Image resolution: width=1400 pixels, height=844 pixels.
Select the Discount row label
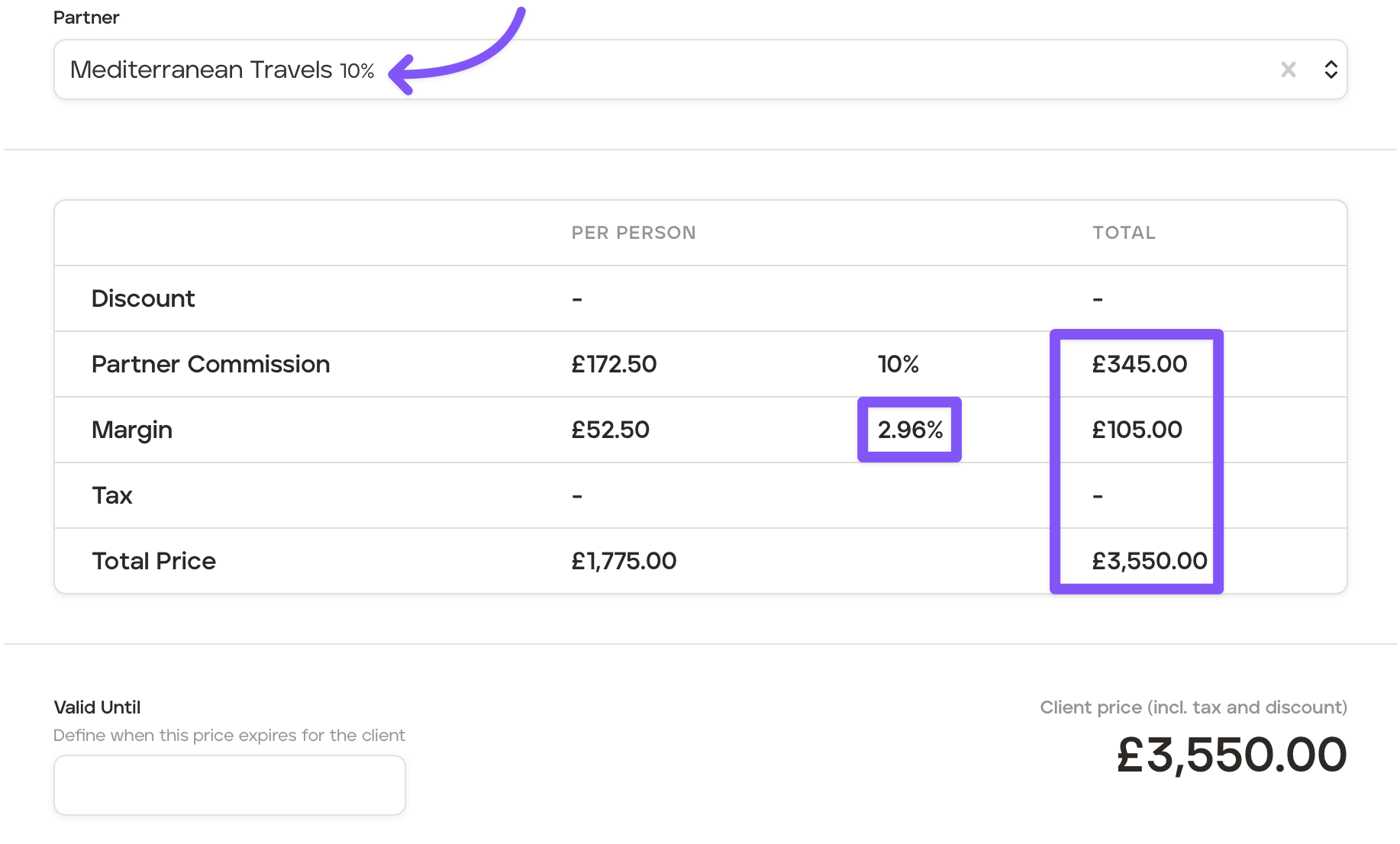pyautogui.click(x=143, y=298)
